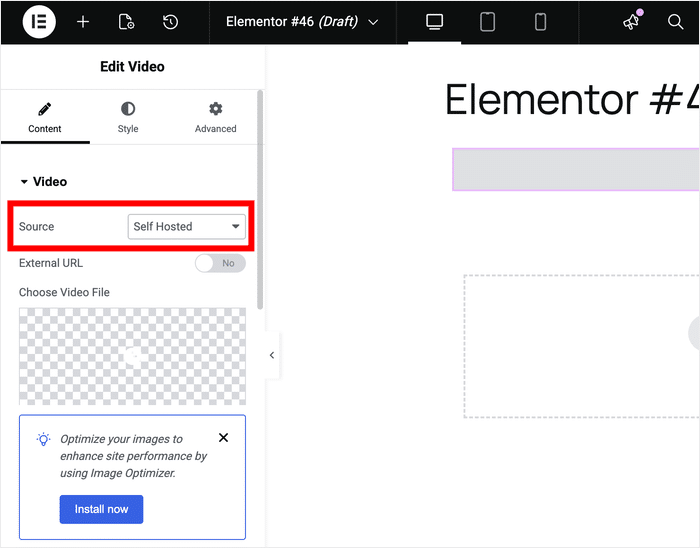
Task: Click the empty dashed container on canvas
Action: coord(582,346)
